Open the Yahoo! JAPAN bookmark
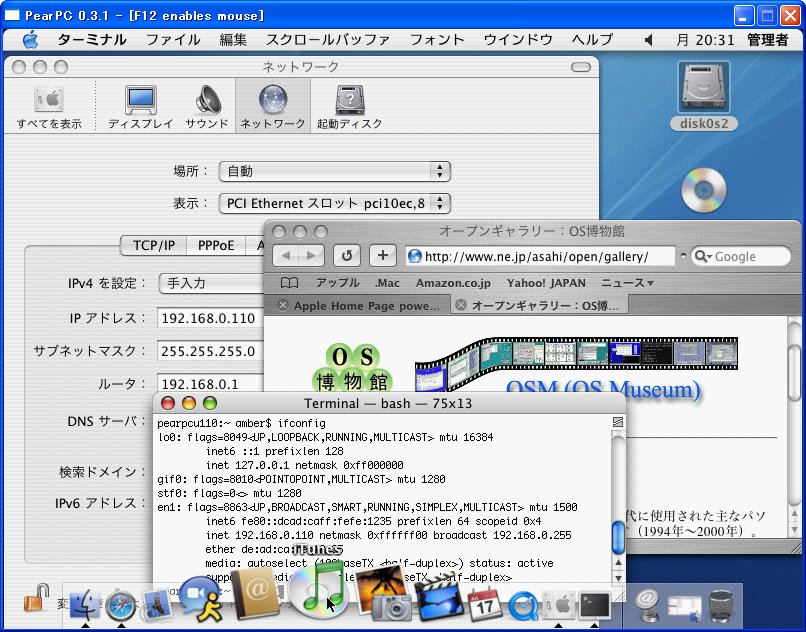Image resolution: width=806 pixels, height=632 pixels. click(546, 283)
